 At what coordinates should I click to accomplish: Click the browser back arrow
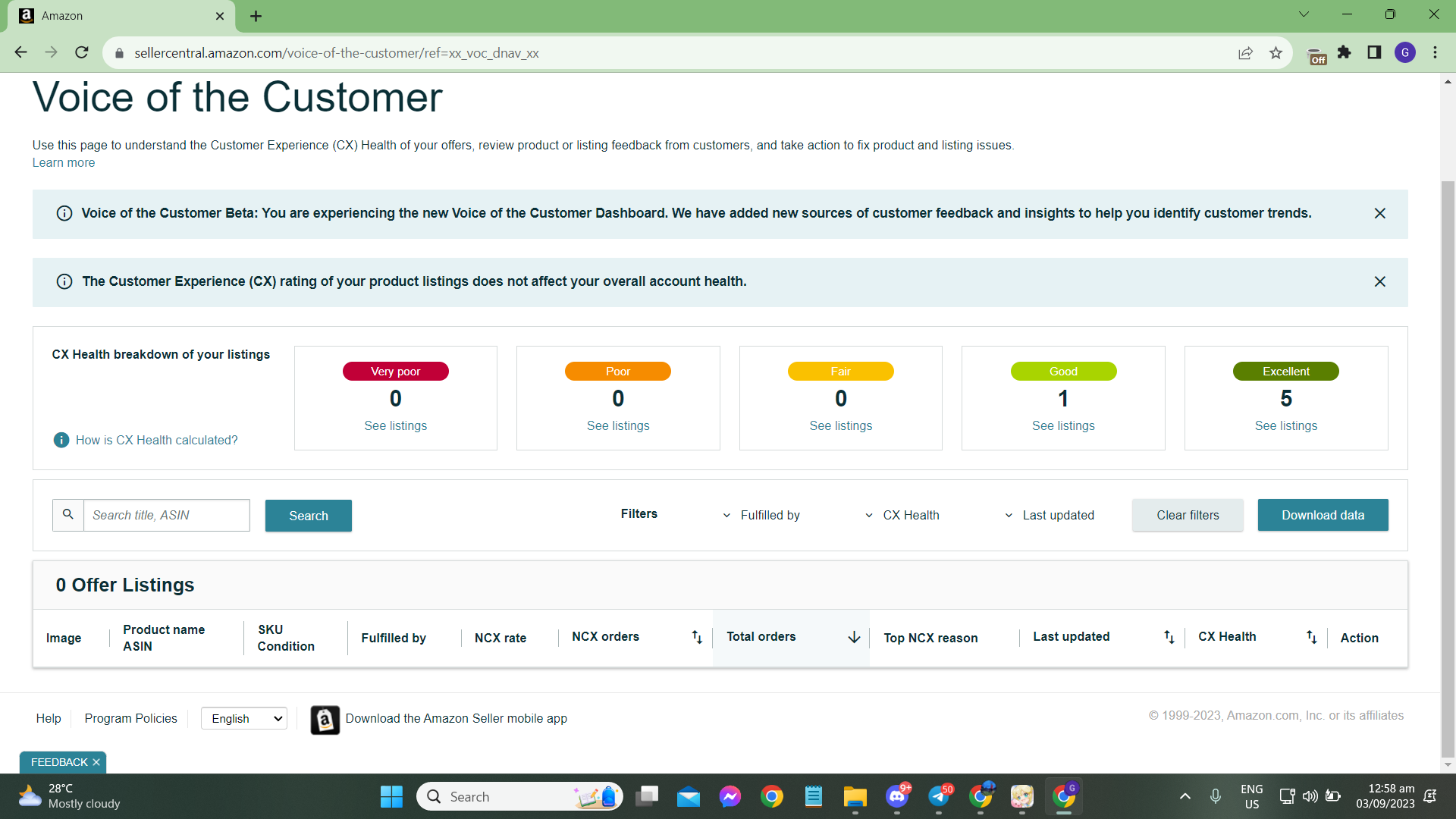20,52
